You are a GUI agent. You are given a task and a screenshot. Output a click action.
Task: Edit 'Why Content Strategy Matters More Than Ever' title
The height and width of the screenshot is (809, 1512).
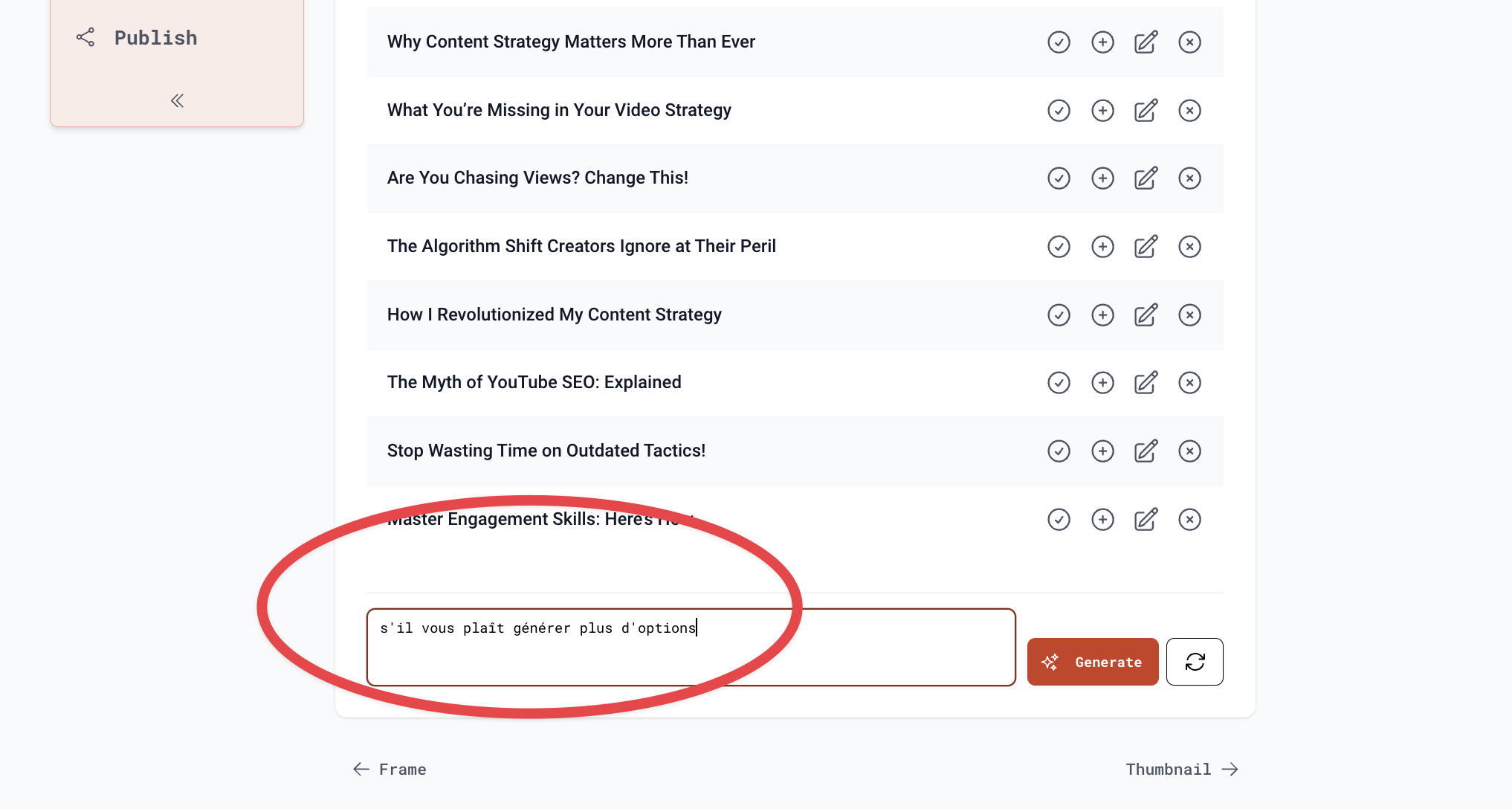pyautogui.click(x=1146, y=42)
